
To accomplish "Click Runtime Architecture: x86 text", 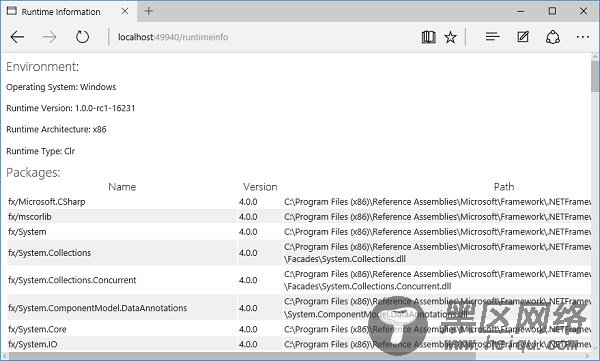I will 56,129.
